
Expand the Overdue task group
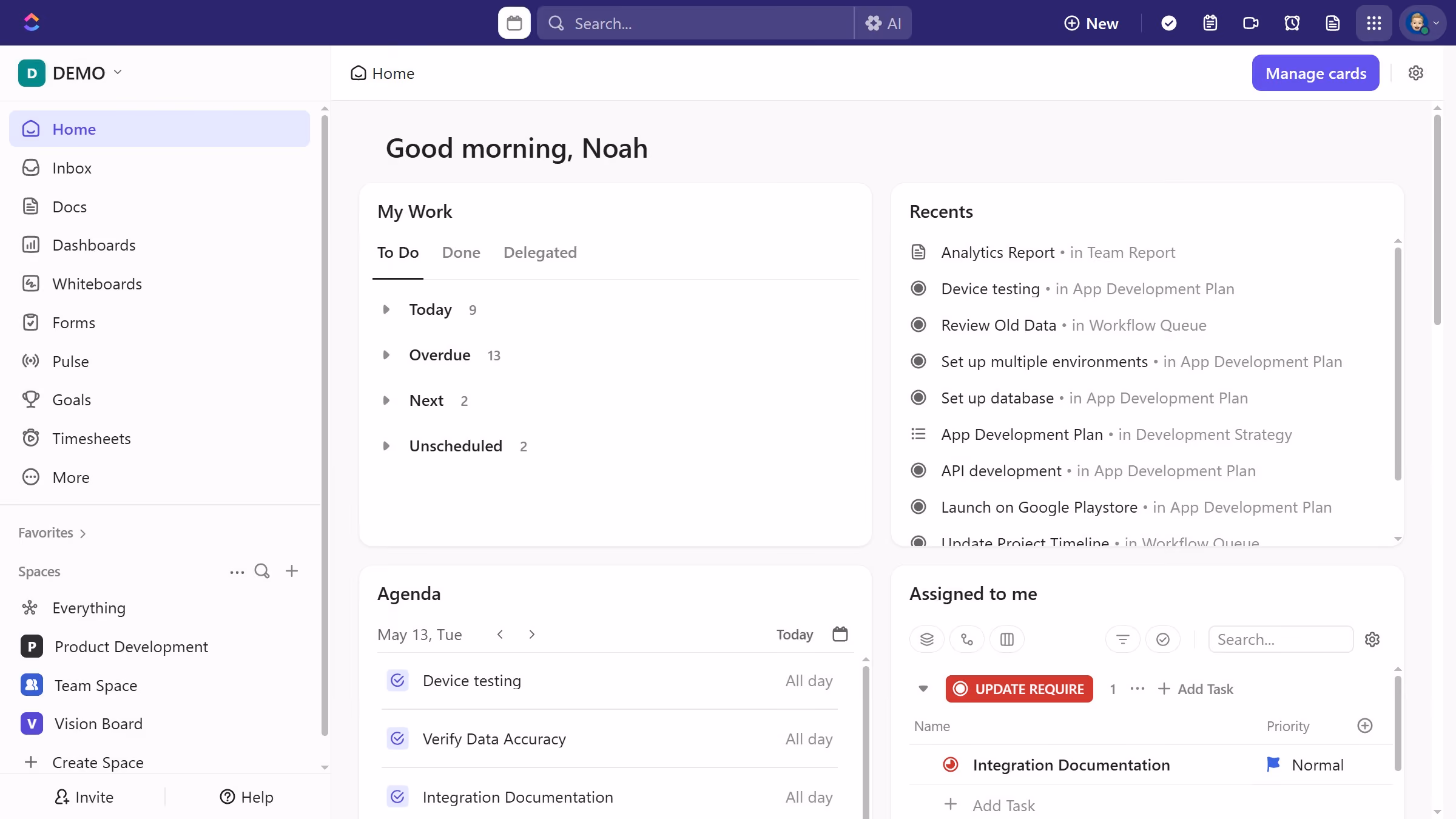tap(386, 355)
